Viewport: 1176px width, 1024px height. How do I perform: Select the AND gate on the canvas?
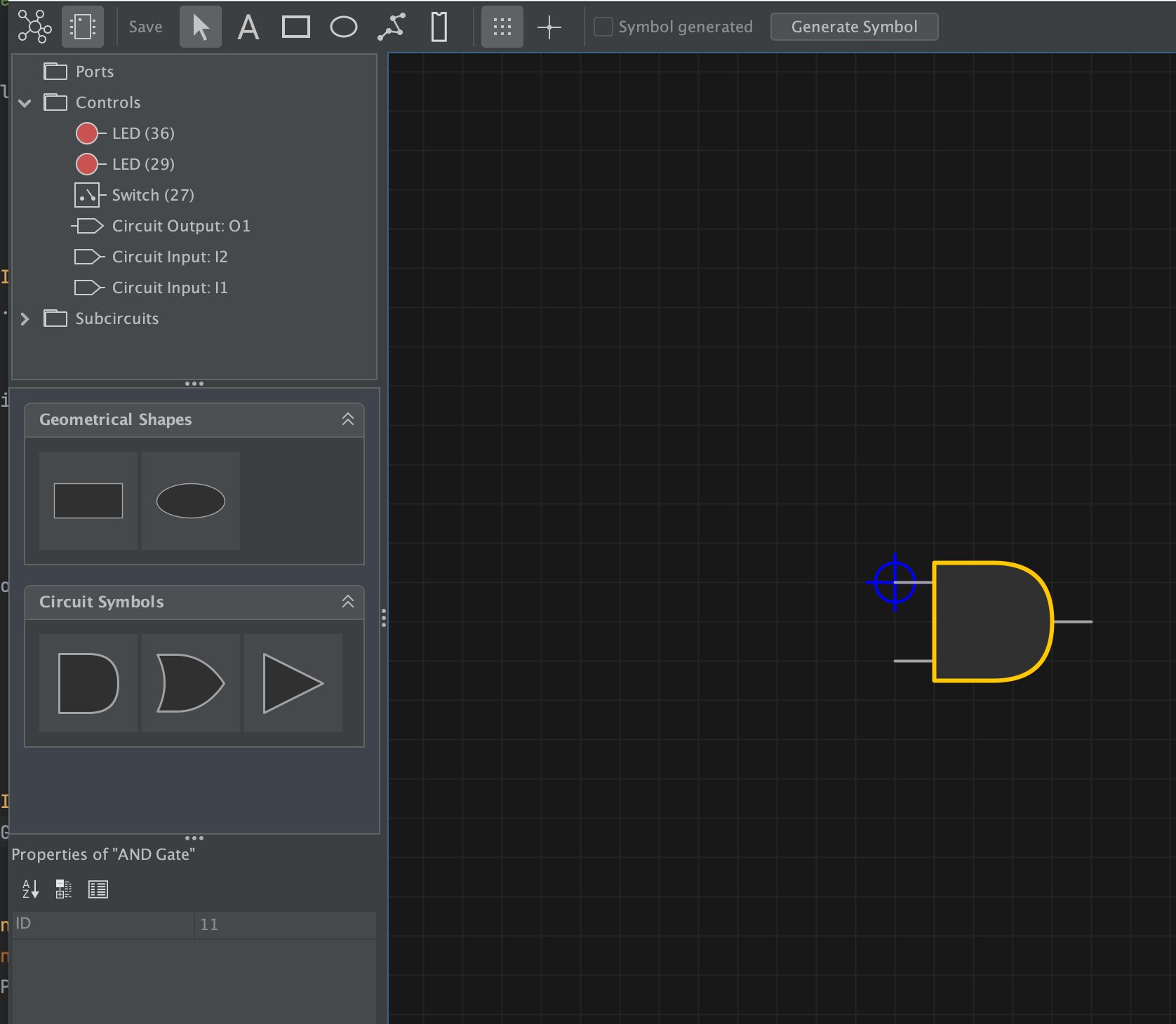pyautogui.click(x=992, y=621)
